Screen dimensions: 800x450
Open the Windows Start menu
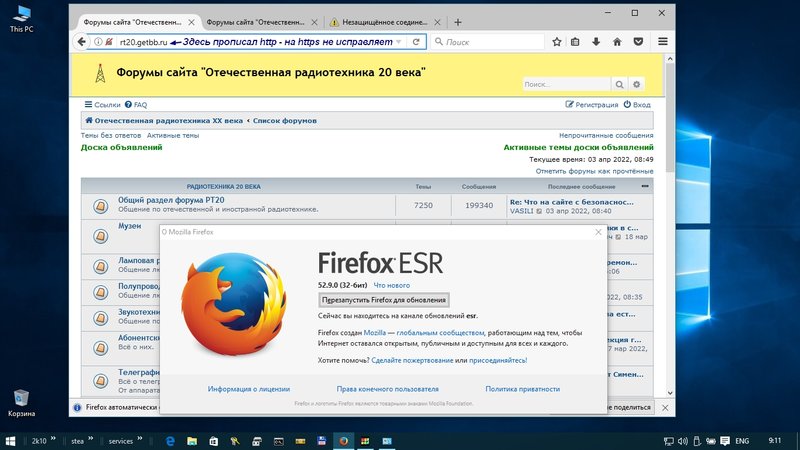coord(10,440)
